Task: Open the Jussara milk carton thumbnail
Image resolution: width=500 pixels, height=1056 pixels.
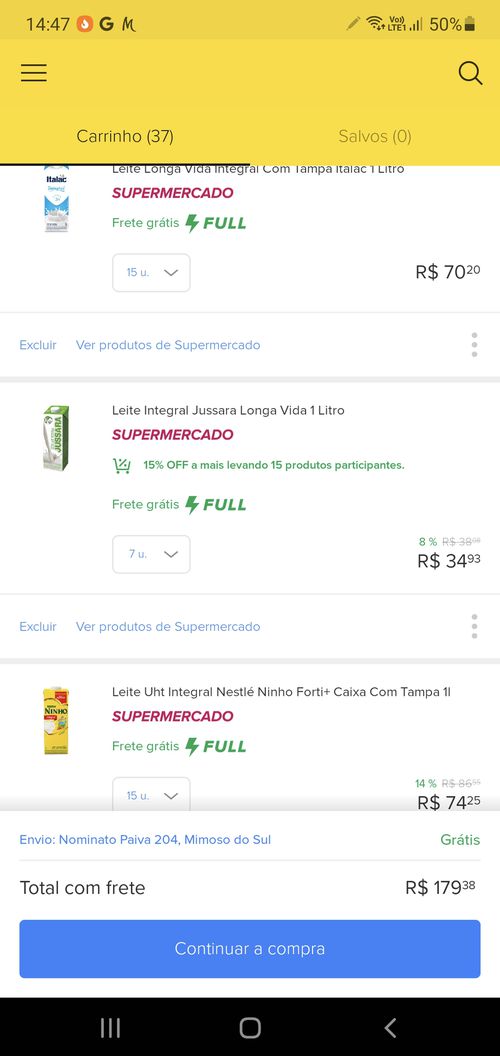Action: tap(56, 438)
